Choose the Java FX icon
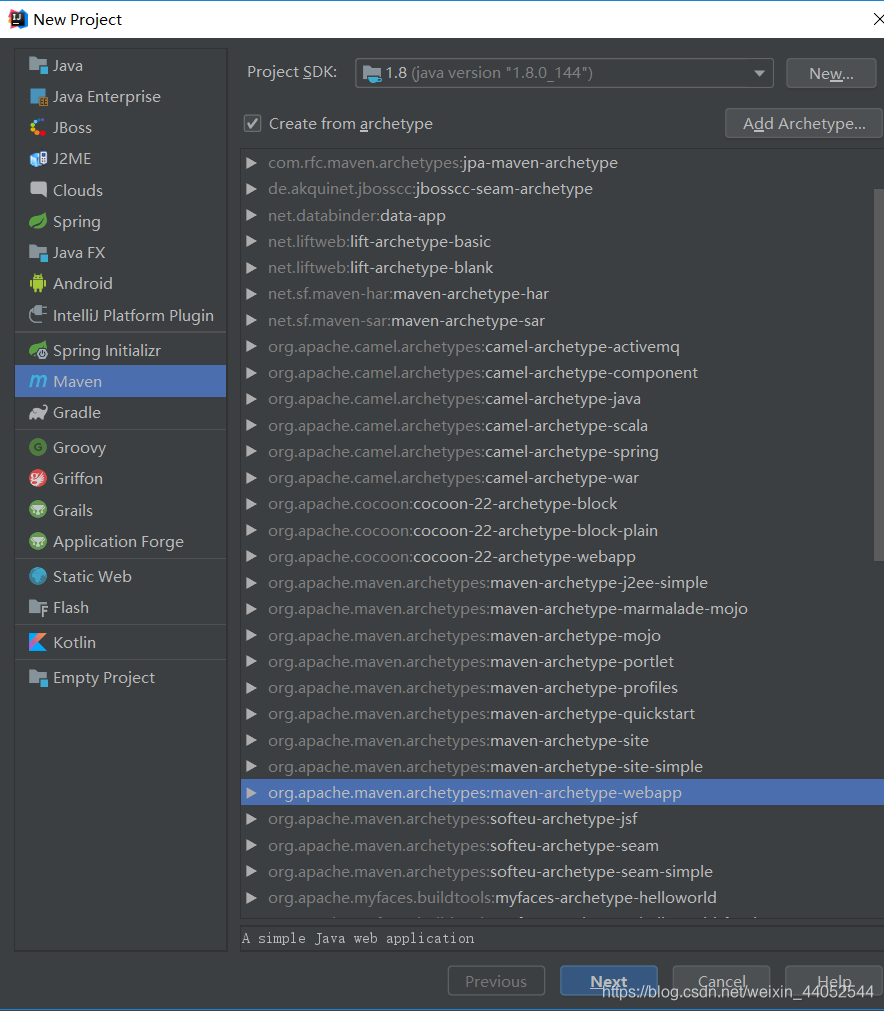Image resolution: width=884 pixels, height=1011 pixels. click(38, 253)
